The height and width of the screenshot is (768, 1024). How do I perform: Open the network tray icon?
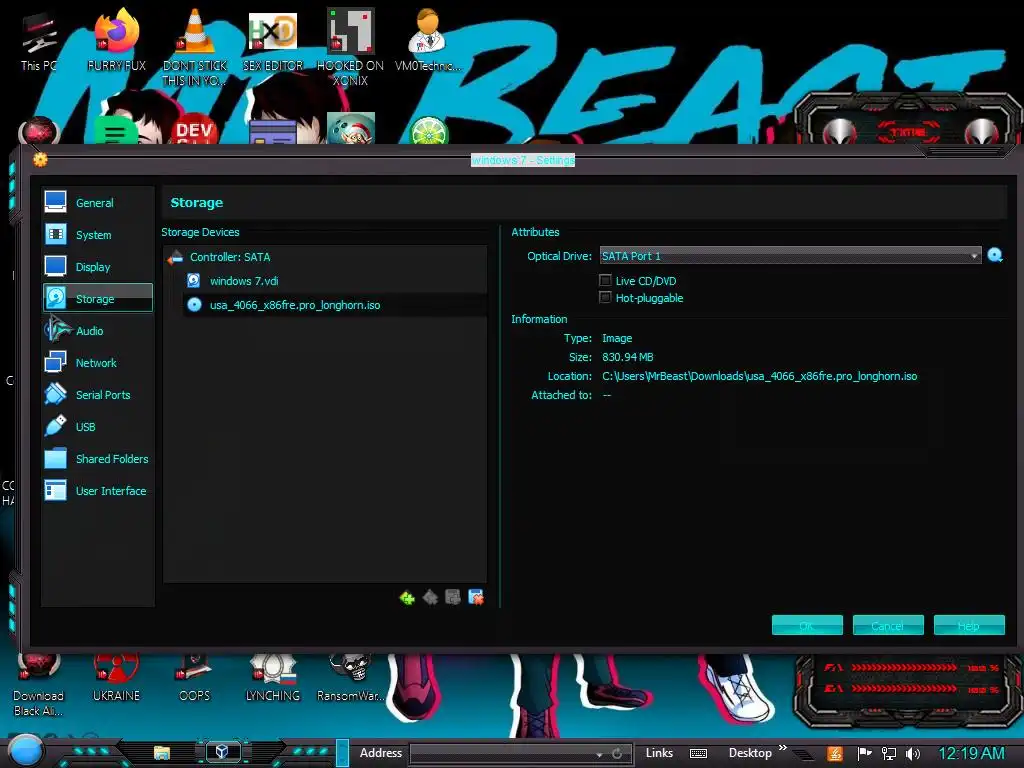[x=888, y=754]
